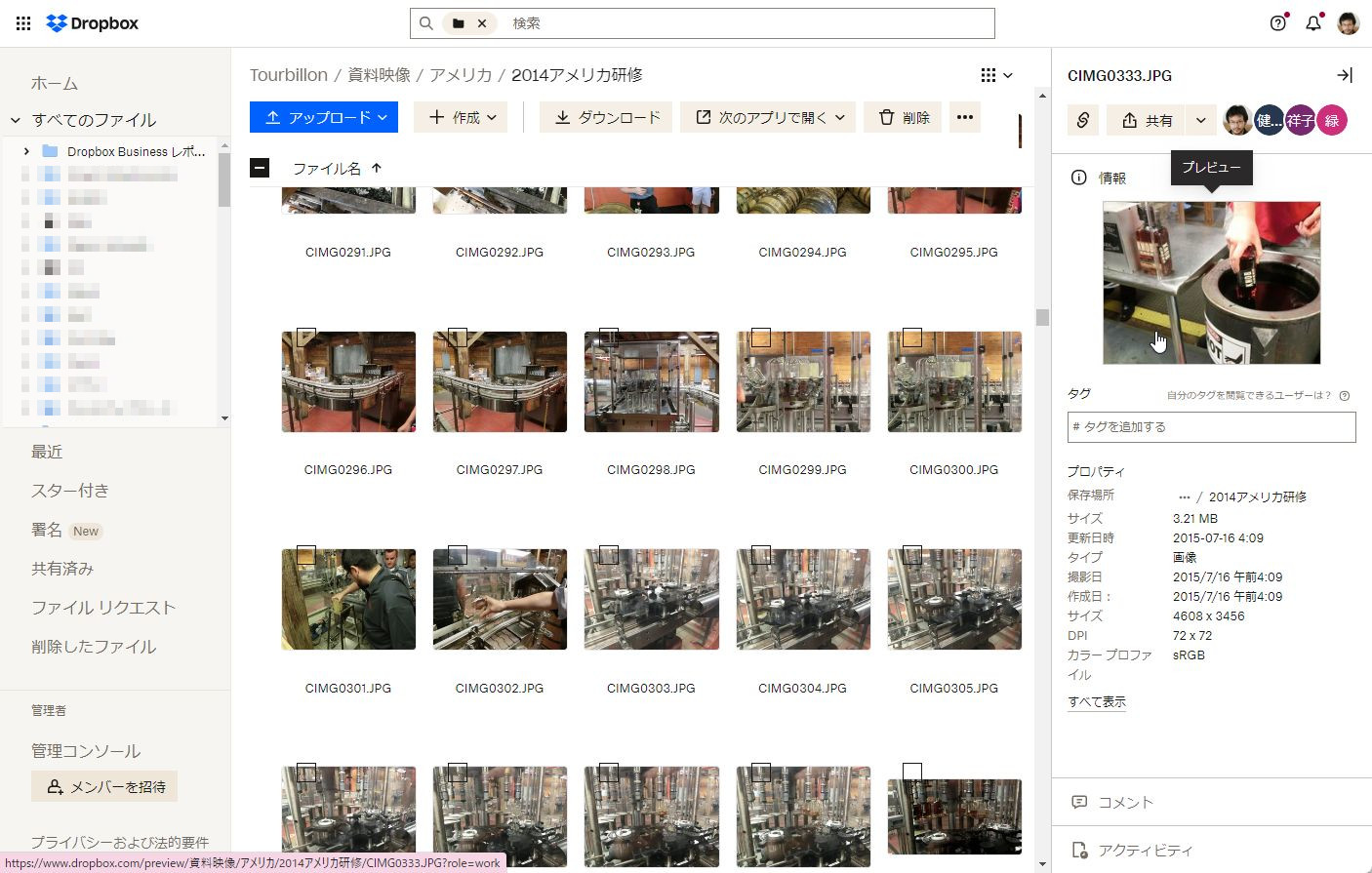The width and height of the screenshot is (1372, 873).
Task: Open the アクティビティ section
Action: tap(1212, 850)
